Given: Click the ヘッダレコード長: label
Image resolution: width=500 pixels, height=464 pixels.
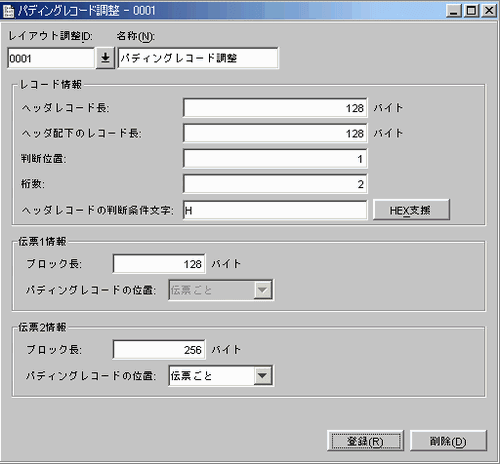Looking at the screenshot, I should 65,108.
